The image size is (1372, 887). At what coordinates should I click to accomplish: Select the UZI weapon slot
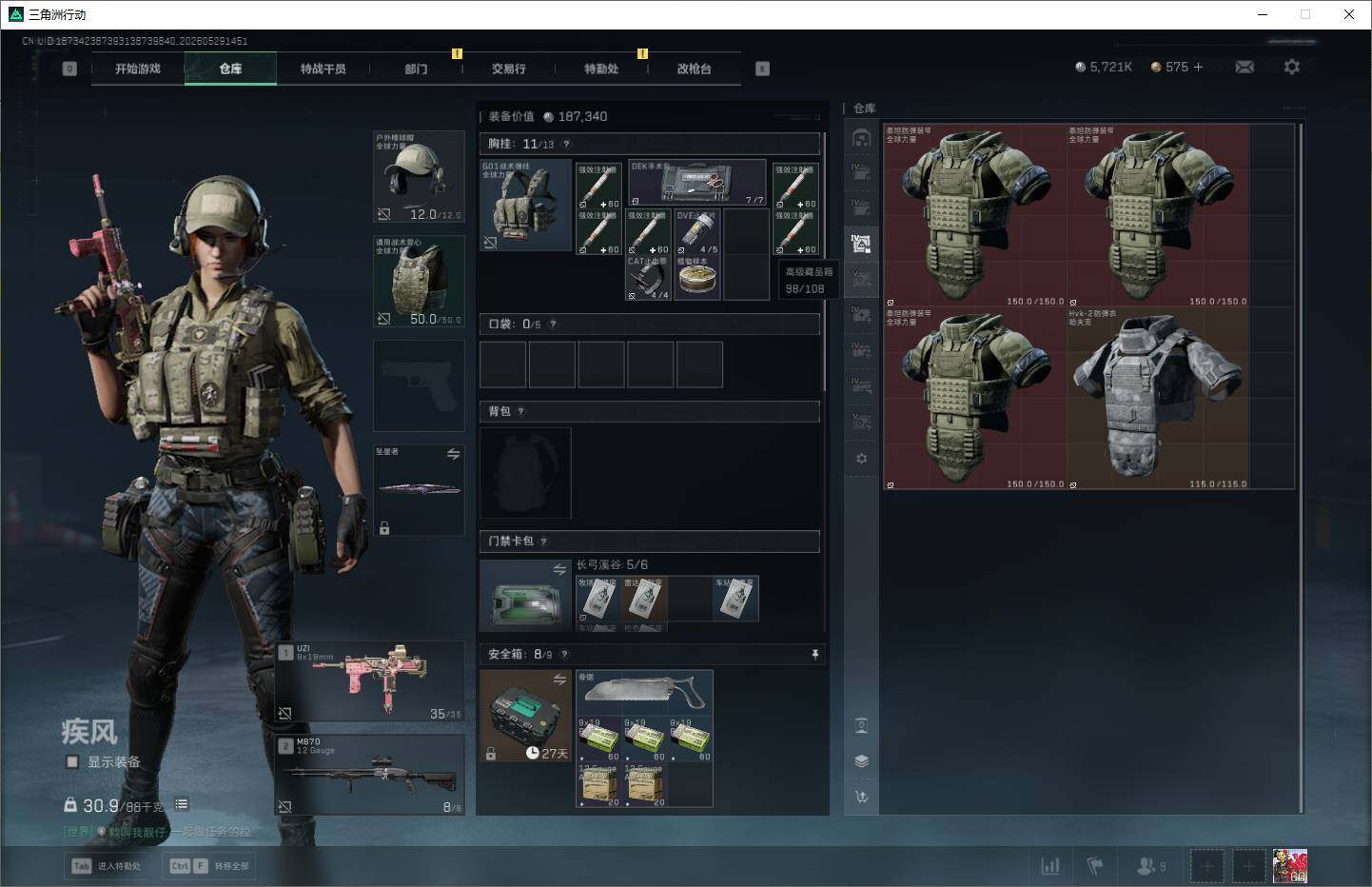[370, 680]
